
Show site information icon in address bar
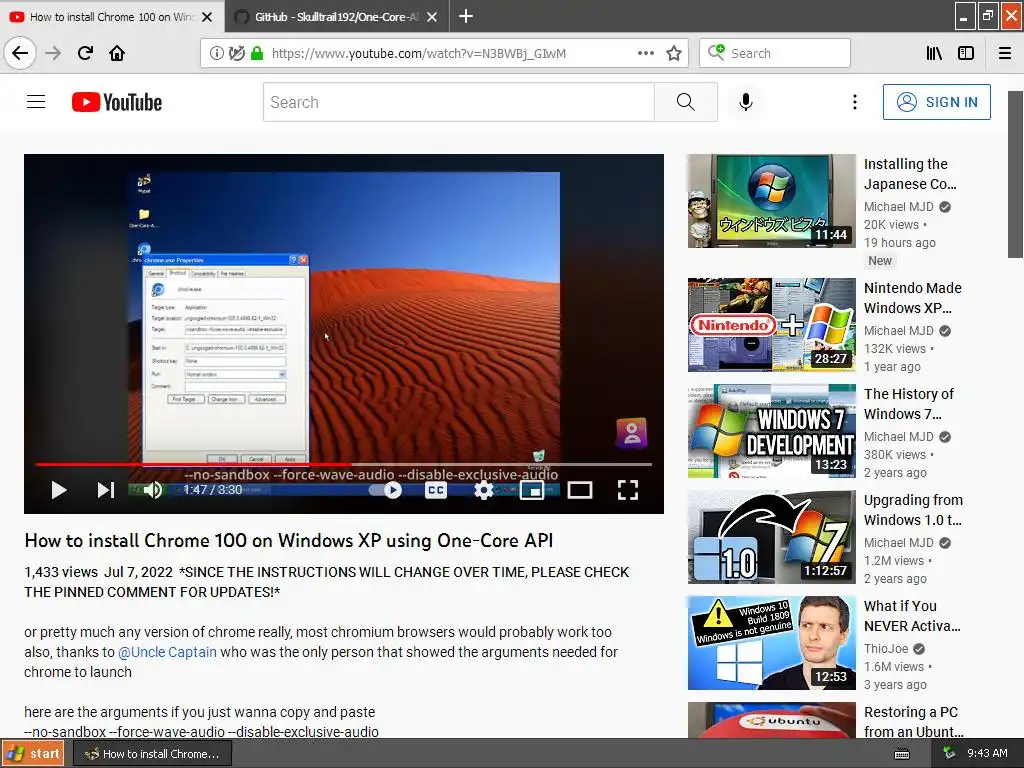pos(216,54)
